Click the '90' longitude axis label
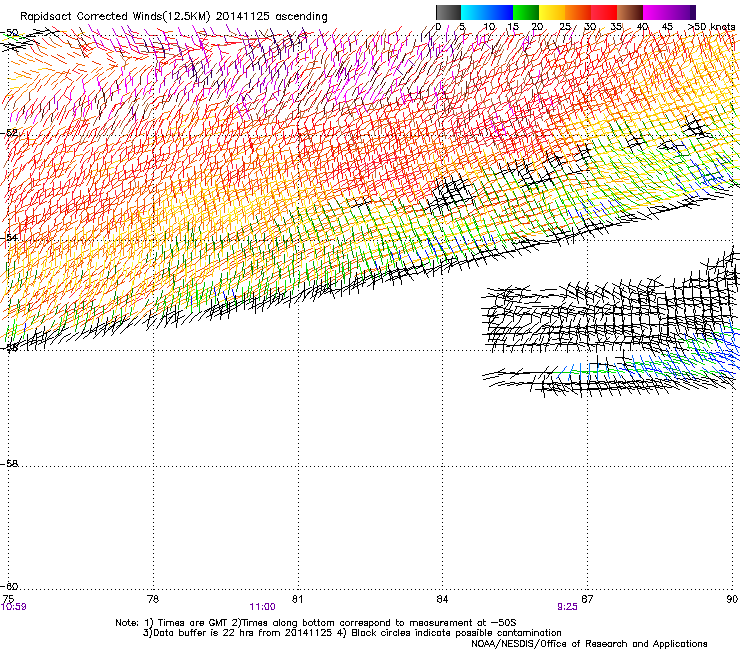 (732, 599)
